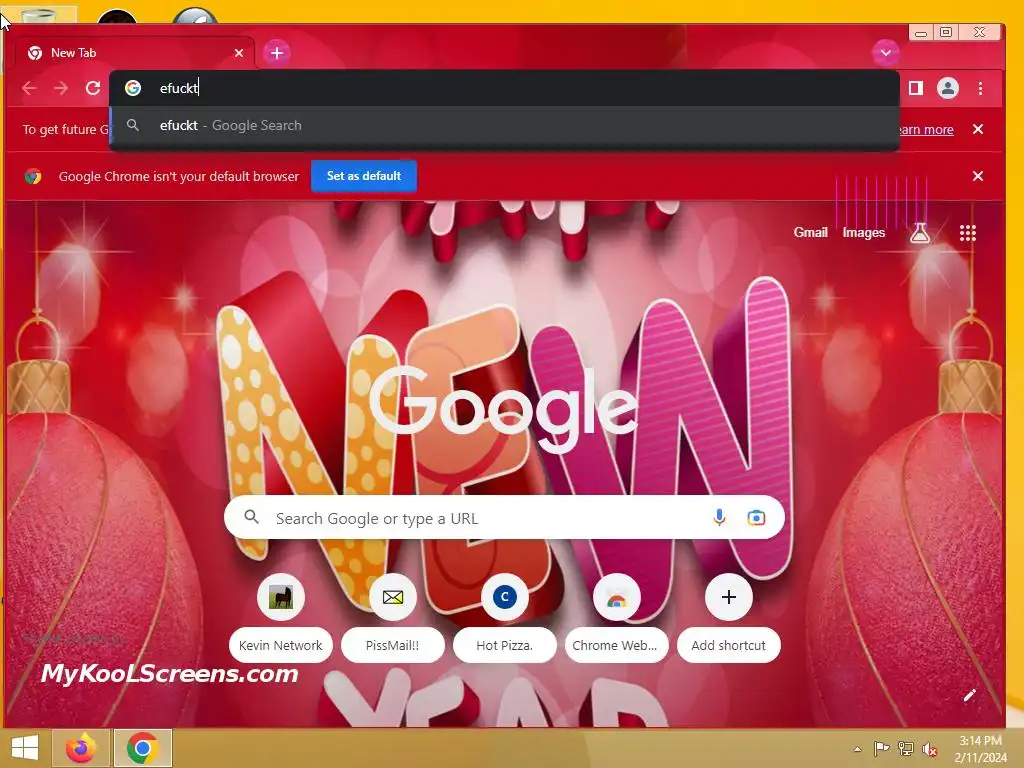Select the Google Search suggestion row

504,125
